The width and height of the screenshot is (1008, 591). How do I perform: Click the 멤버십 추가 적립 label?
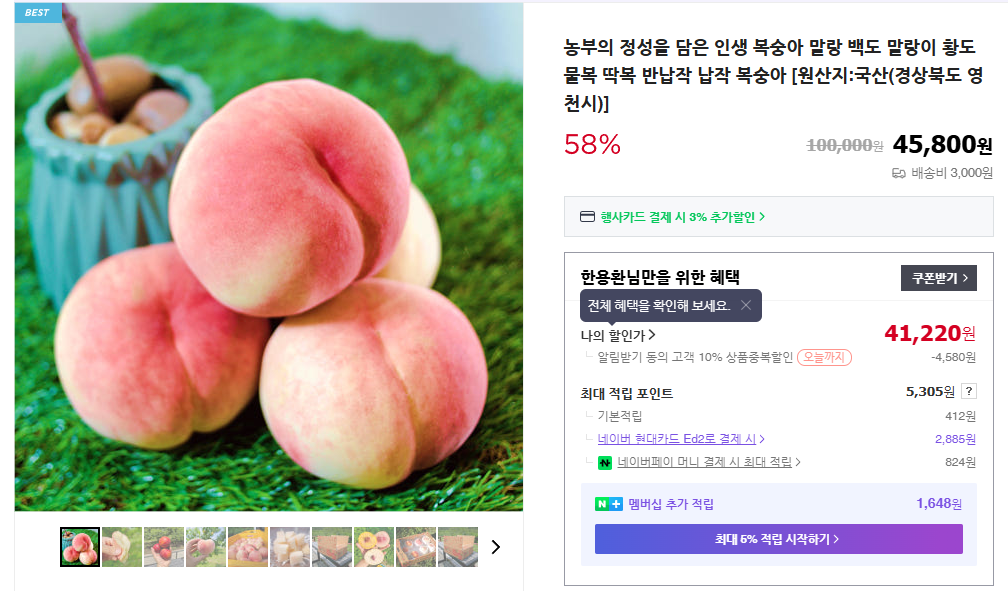click(x=670, y=504)
